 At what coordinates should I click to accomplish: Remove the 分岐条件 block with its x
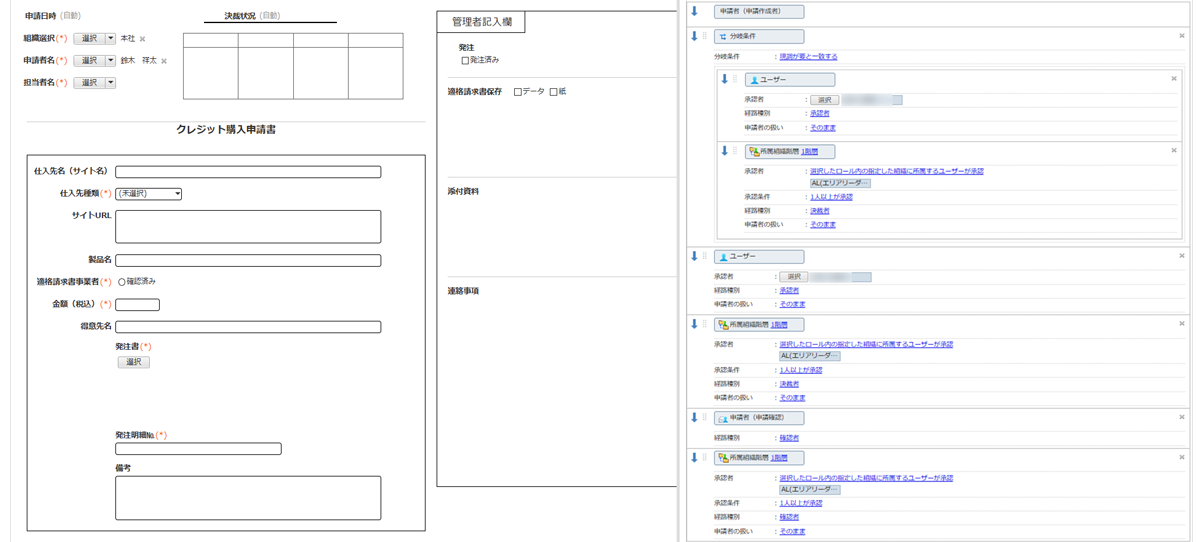(1182, 36)
